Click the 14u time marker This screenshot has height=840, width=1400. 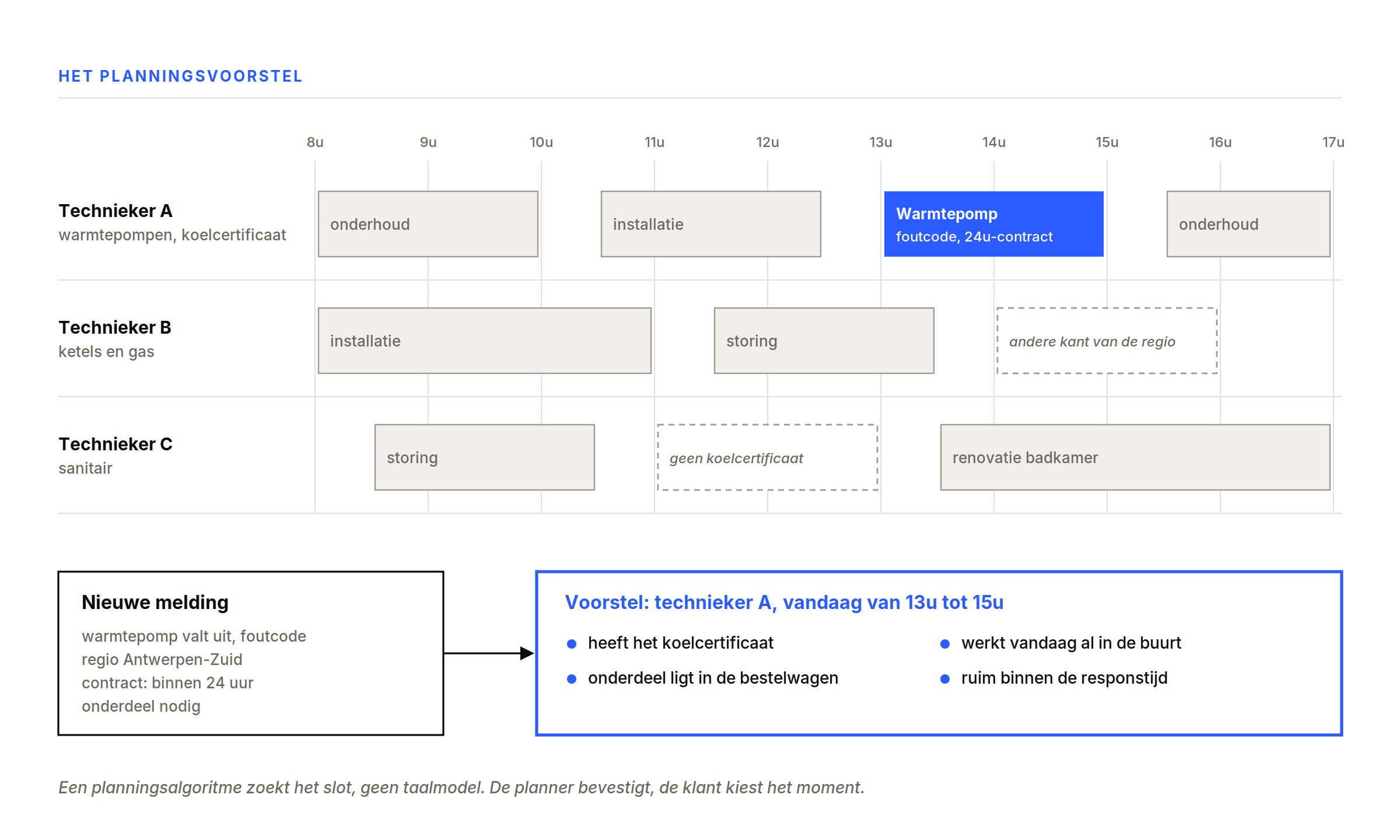coord(994,142)
